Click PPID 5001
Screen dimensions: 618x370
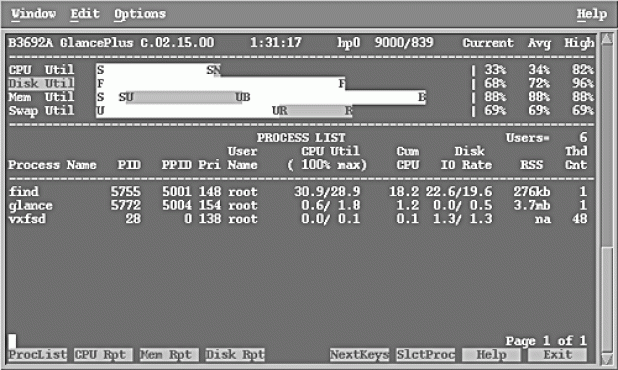tap(177, 192)
